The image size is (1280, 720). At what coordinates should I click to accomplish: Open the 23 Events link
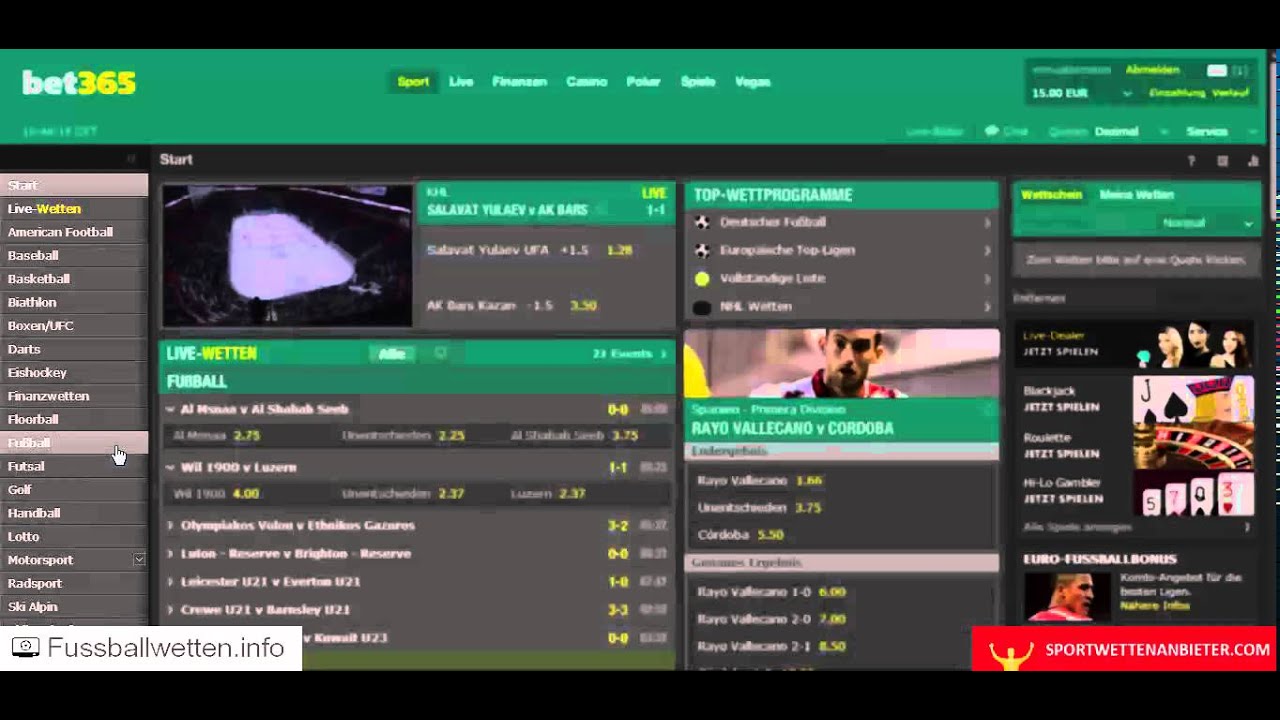point(629,354)
